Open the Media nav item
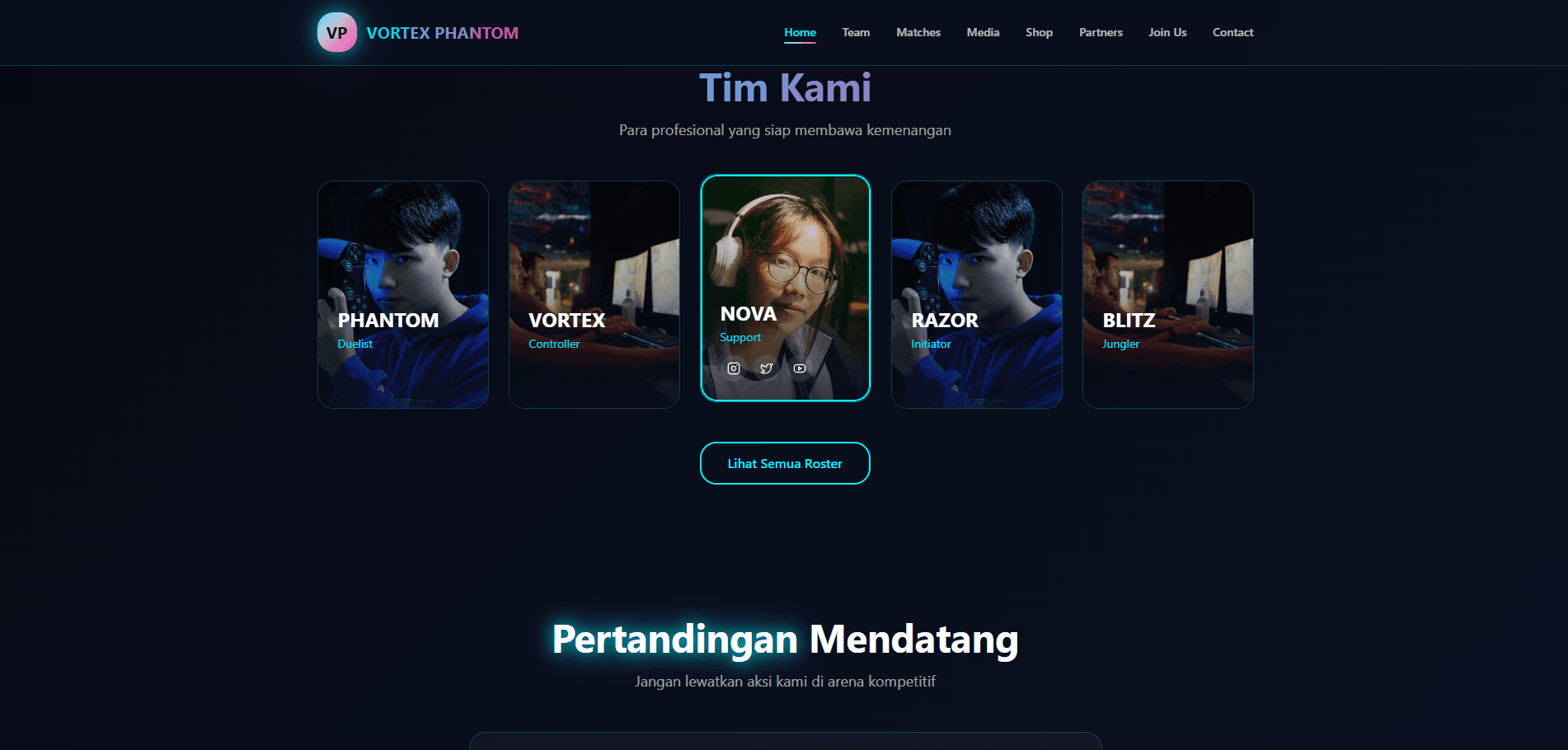This screenshot has height=750, width=1568. [x=983, y=32]
